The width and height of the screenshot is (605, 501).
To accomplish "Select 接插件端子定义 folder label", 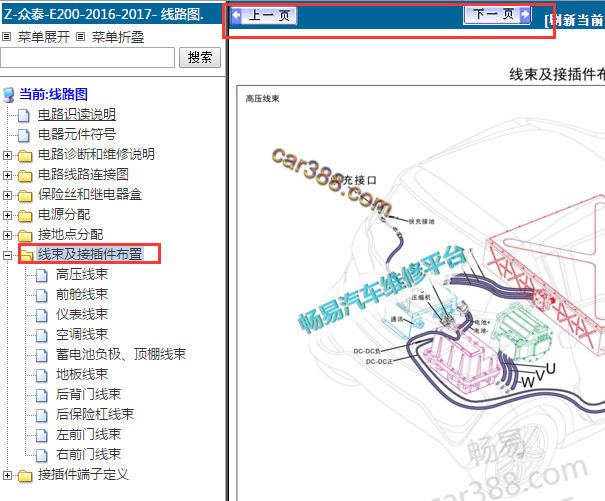I will tap(83, 474).
